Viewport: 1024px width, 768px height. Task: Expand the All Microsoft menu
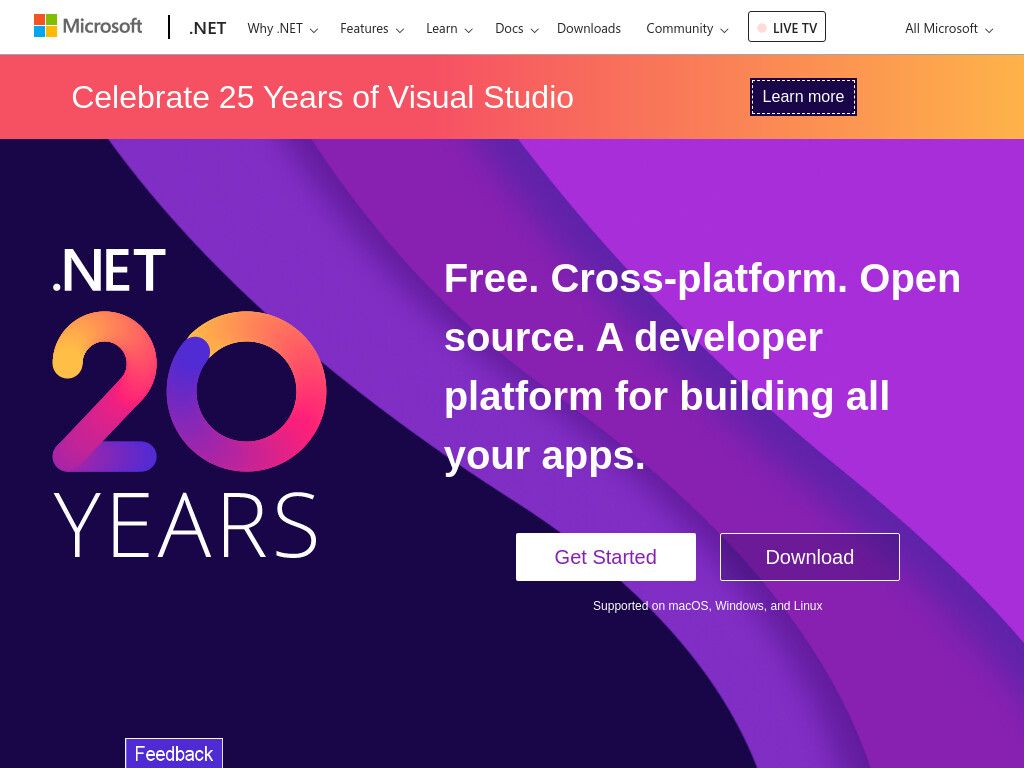tap(948, 29)
